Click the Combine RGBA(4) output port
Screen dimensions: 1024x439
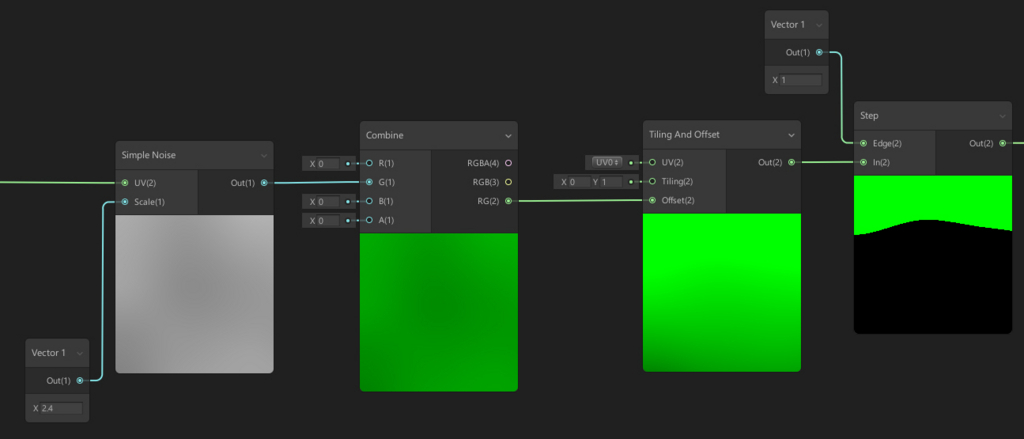tap(509, 163)
